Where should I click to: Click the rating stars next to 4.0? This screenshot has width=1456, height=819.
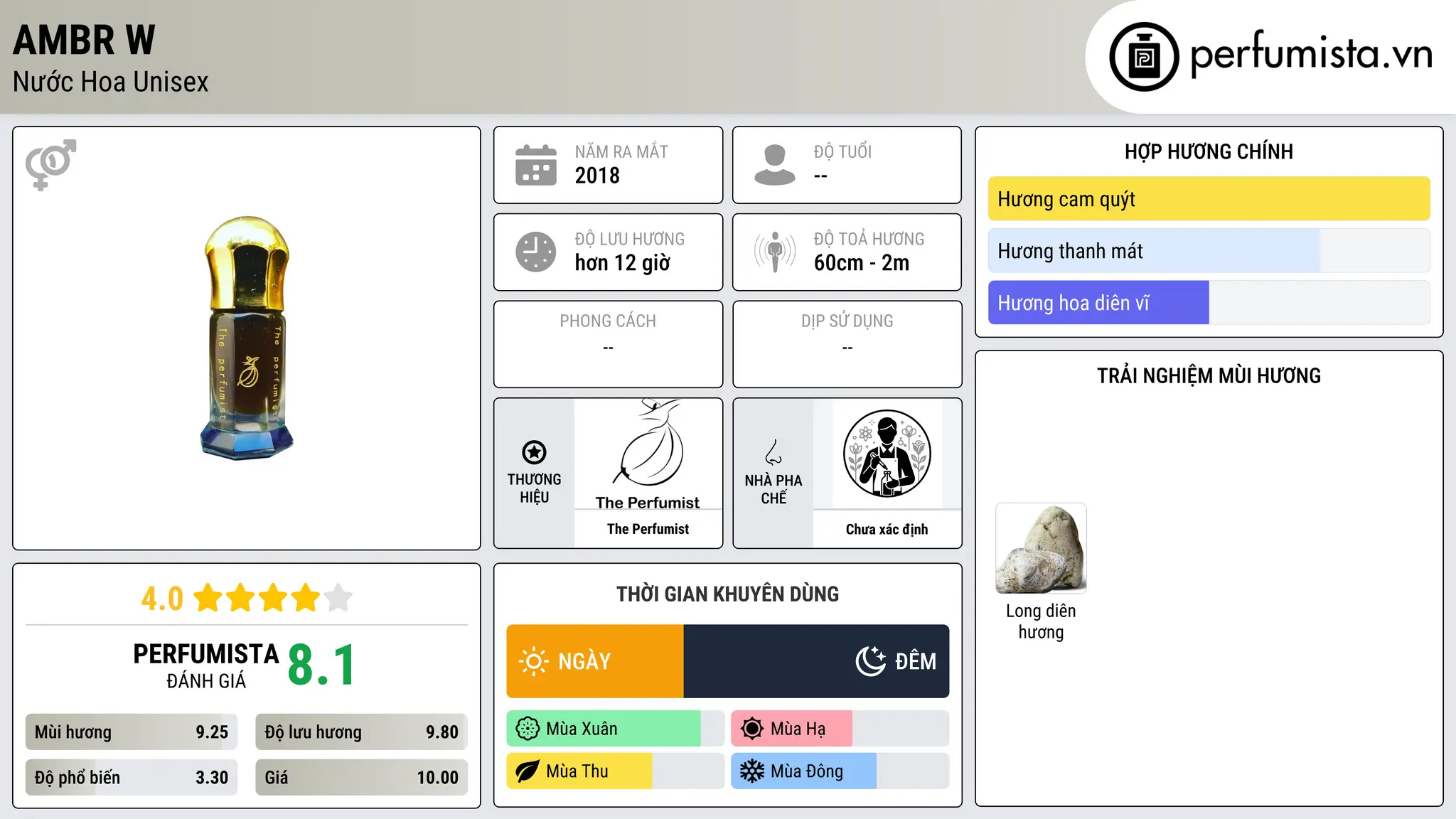273,598
